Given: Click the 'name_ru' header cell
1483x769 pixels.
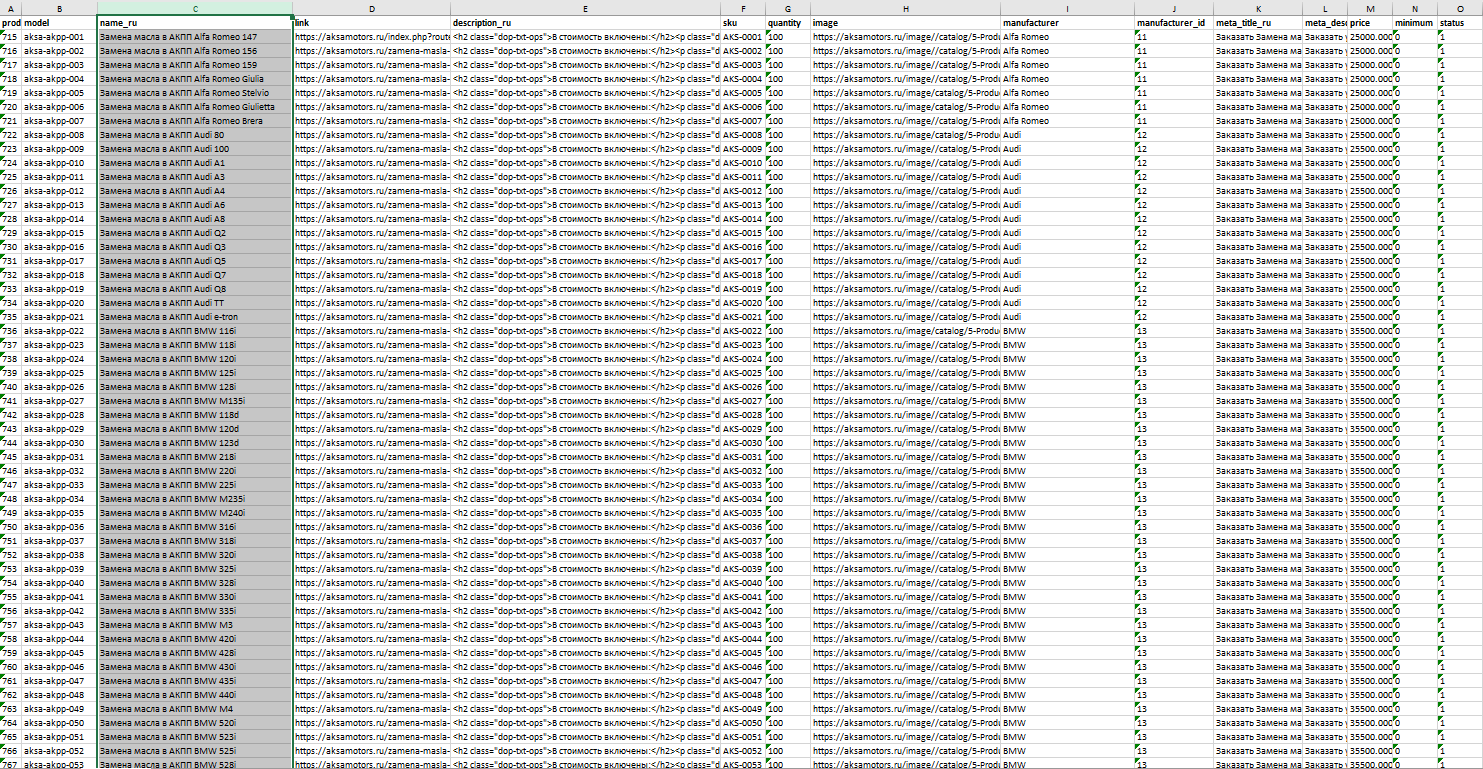Looking at the screenshot, I should (195, 22).
